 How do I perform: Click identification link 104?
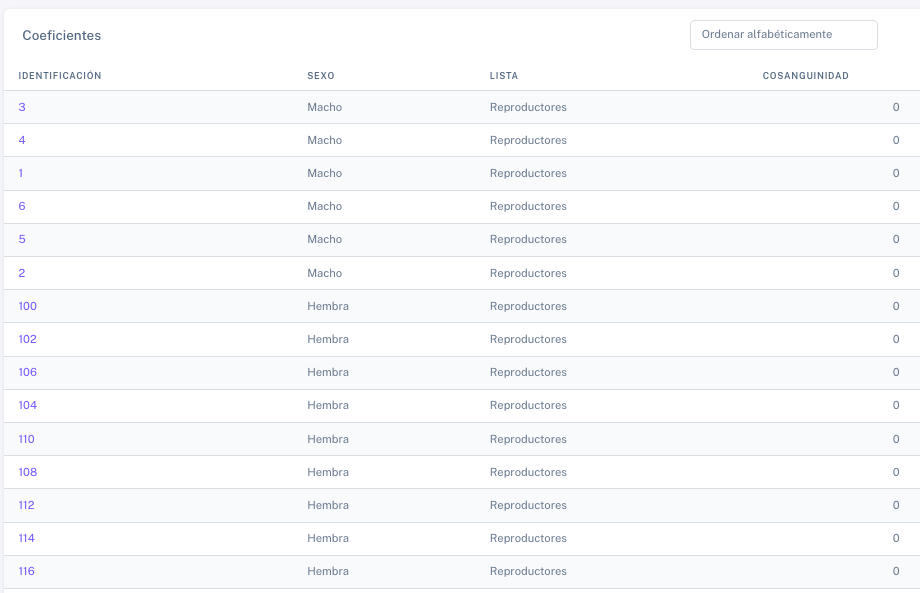click(28, 405)
